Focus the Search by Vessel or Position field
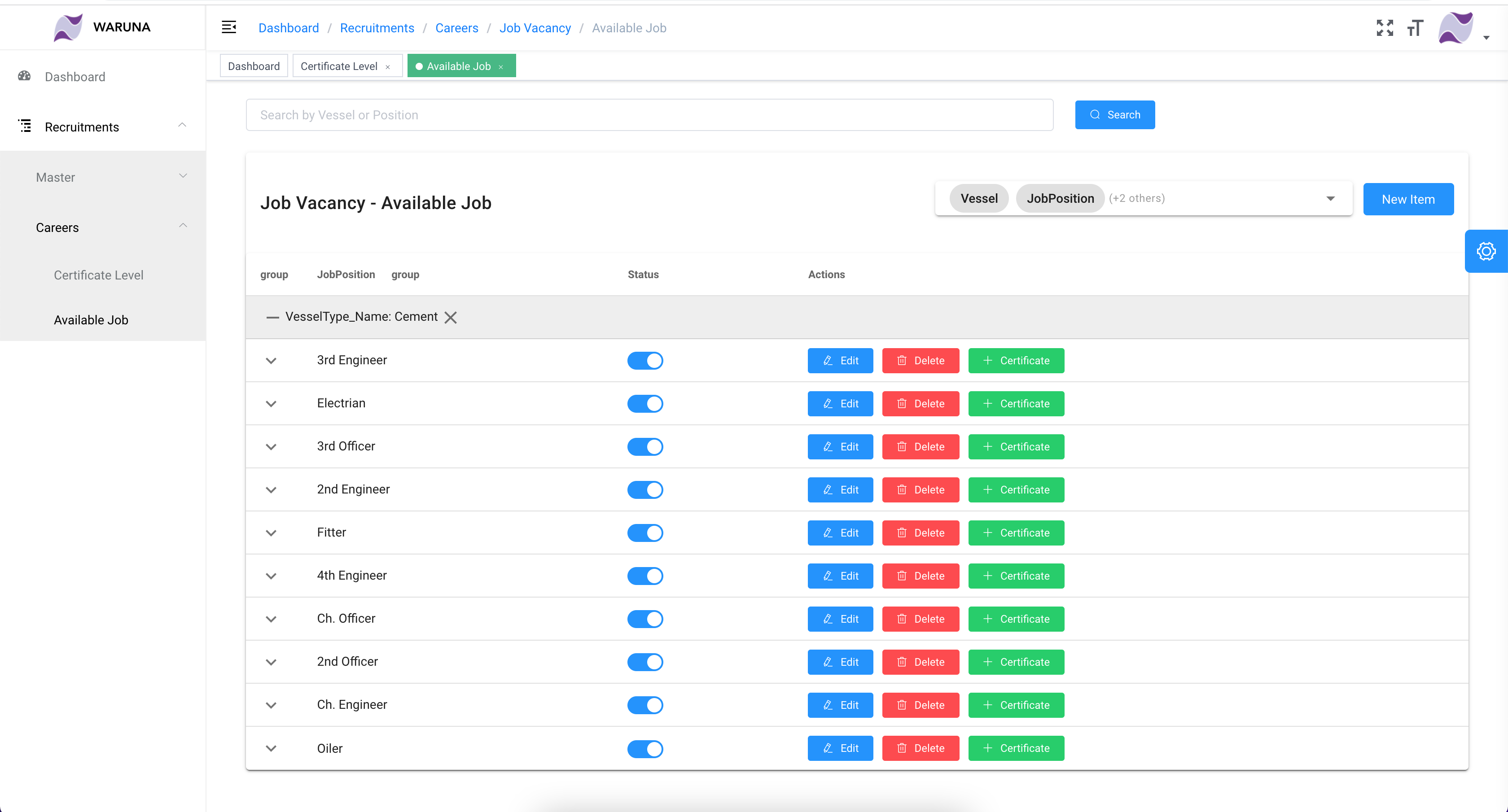This screenshot has width=1508, height=812. [x=649, y=115]
